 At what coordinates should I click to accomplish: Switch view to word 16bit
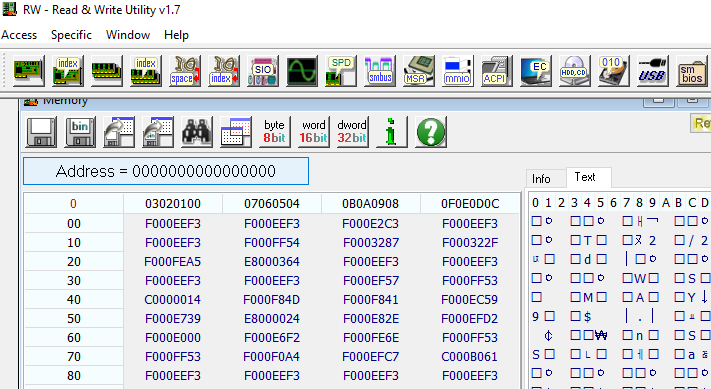(x=313, y=132)
